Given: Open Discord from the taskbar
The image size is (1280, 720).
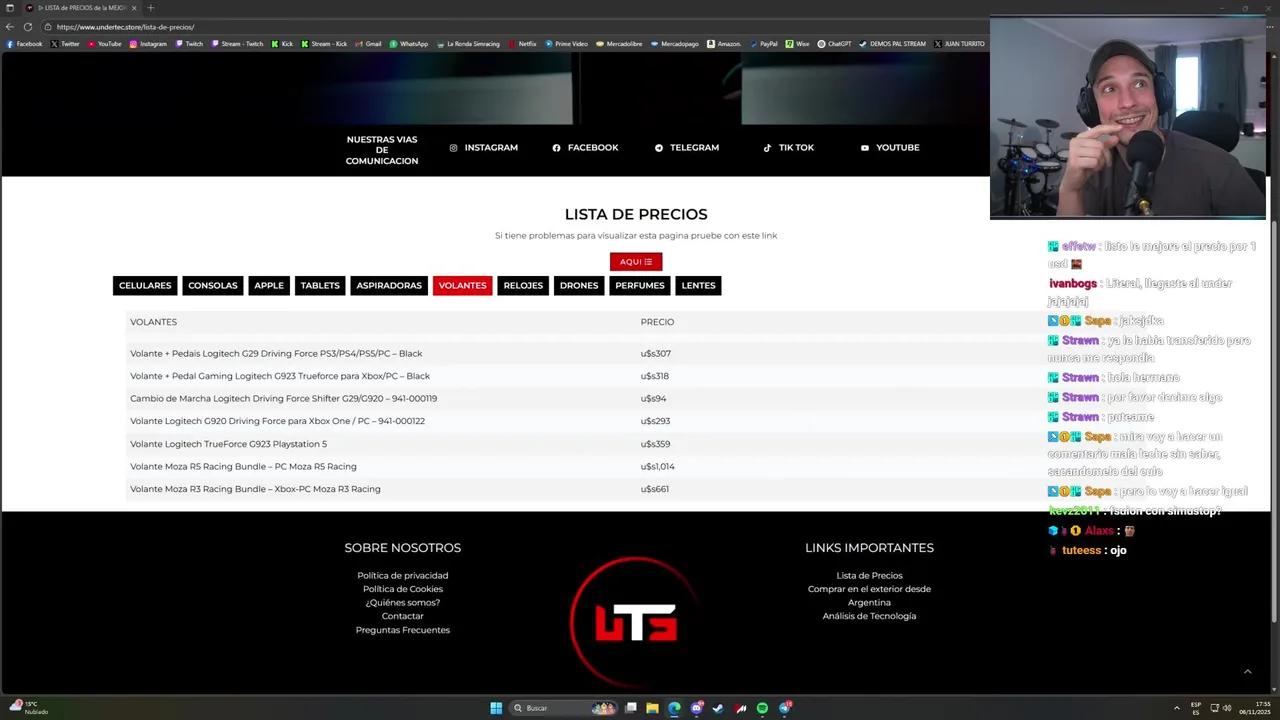Looking at the screenshot, I should [697, 708].
